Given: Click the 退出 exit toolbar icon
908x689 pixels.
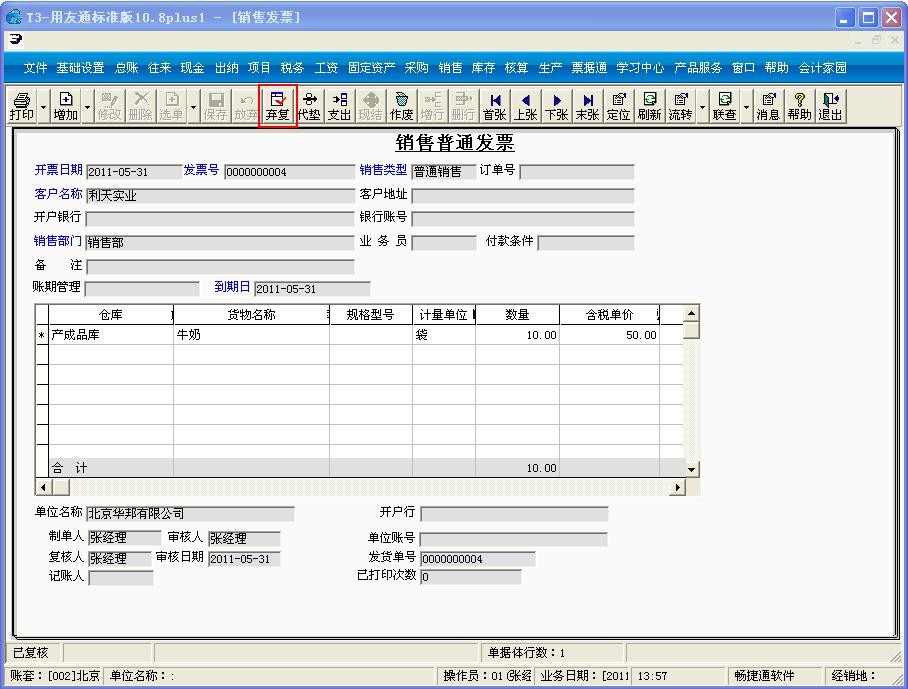Looking at the screenshot, I should point(830,106).
